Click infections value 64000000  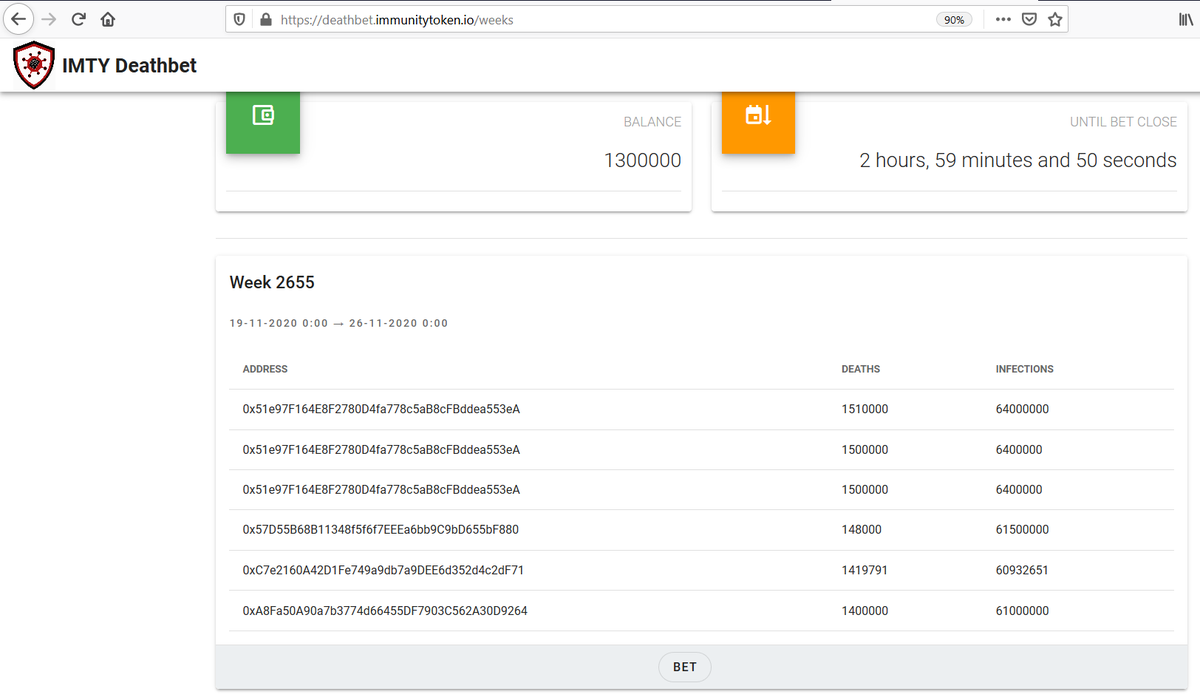1022,409
